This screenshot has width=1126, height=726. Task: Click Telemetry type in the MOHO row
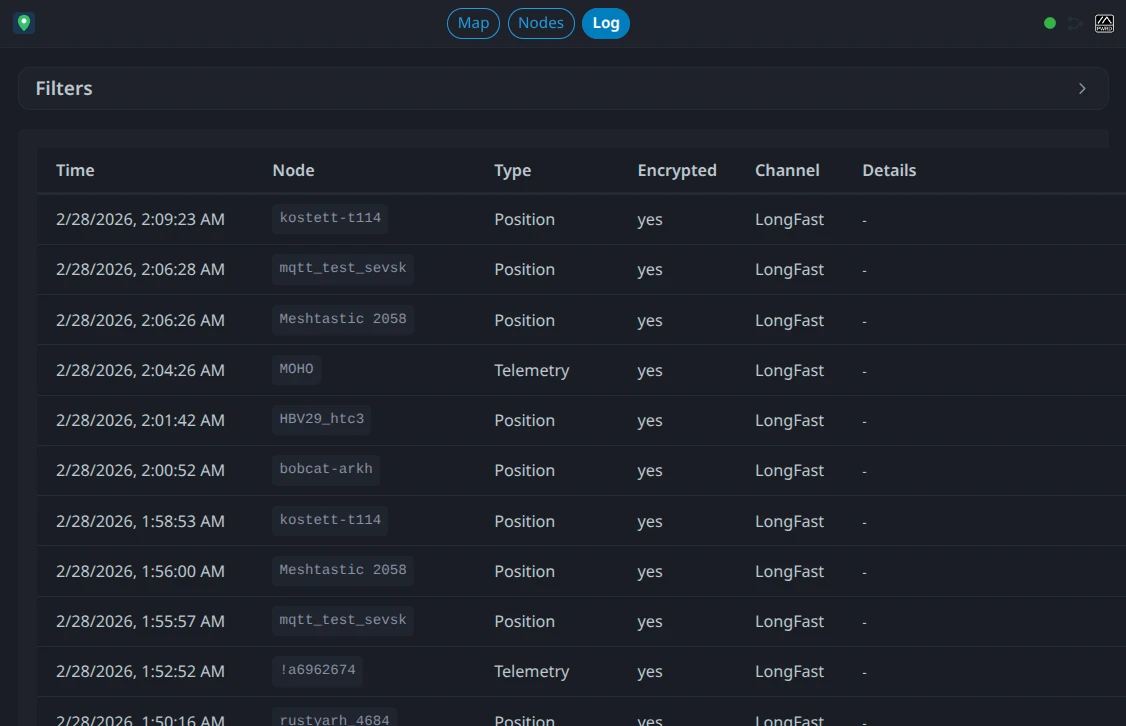pos(531,371)
